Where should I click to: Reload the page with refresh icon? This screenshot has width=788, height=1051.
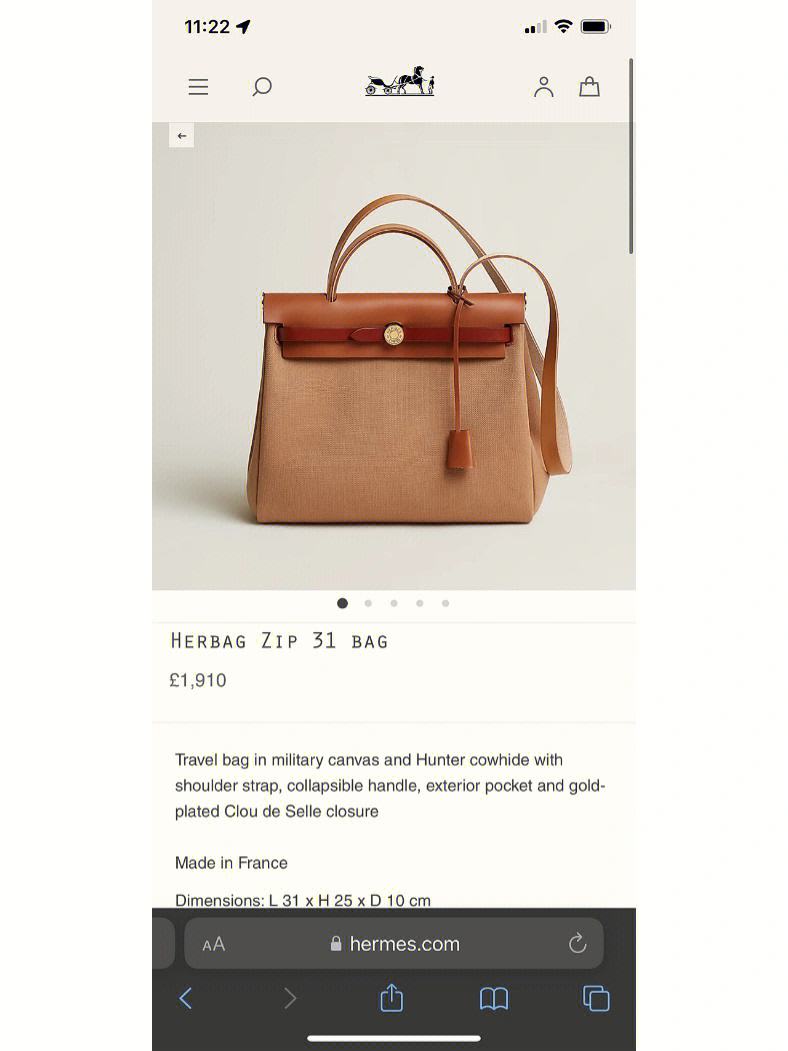tap(578, 944)
